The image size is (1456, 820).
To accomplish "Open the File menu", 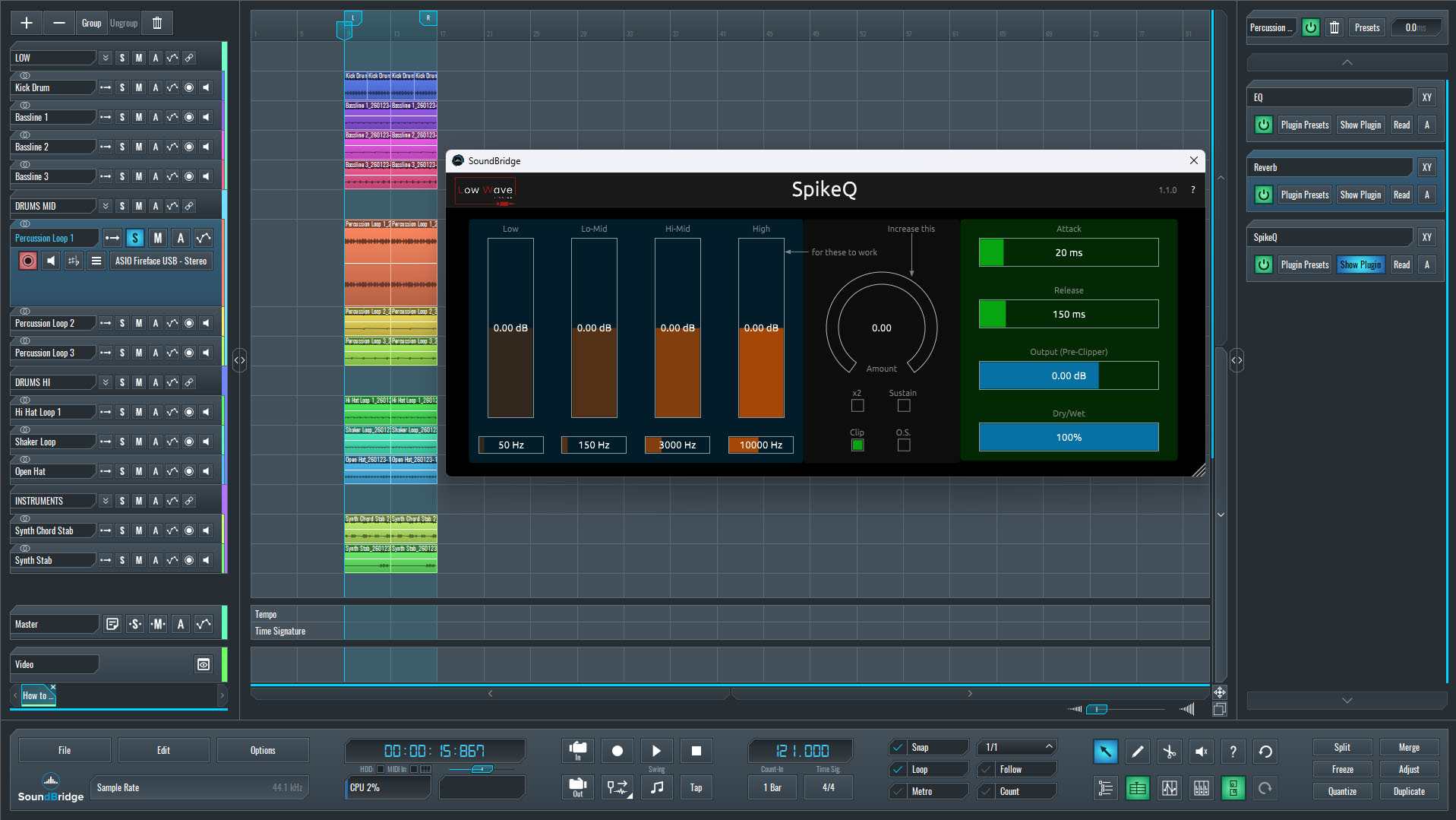I will click(x=65, y=750).
